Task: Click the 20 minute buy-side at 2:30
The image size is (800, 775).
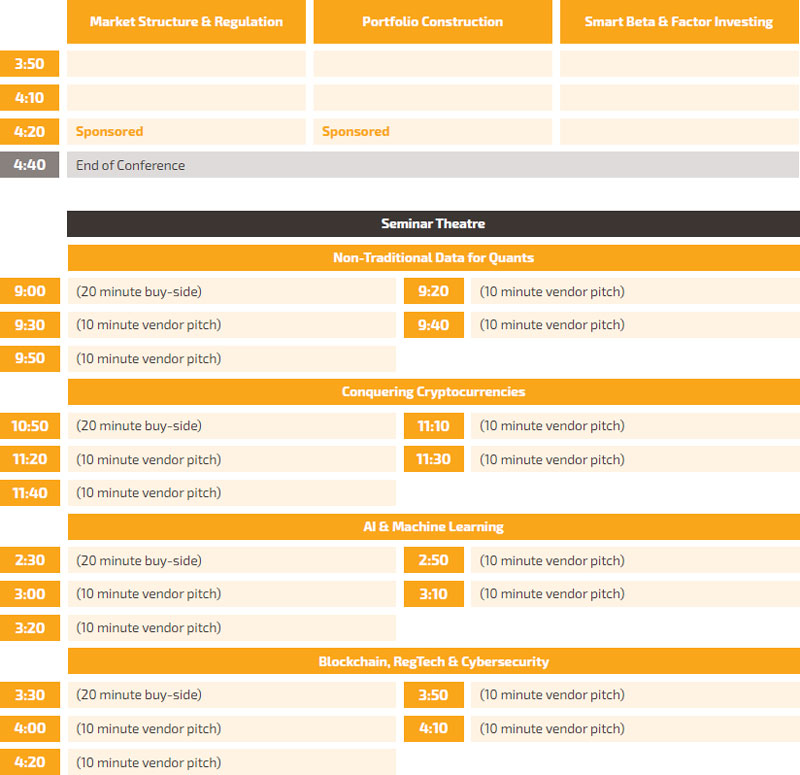Action: tap(232, 560)
